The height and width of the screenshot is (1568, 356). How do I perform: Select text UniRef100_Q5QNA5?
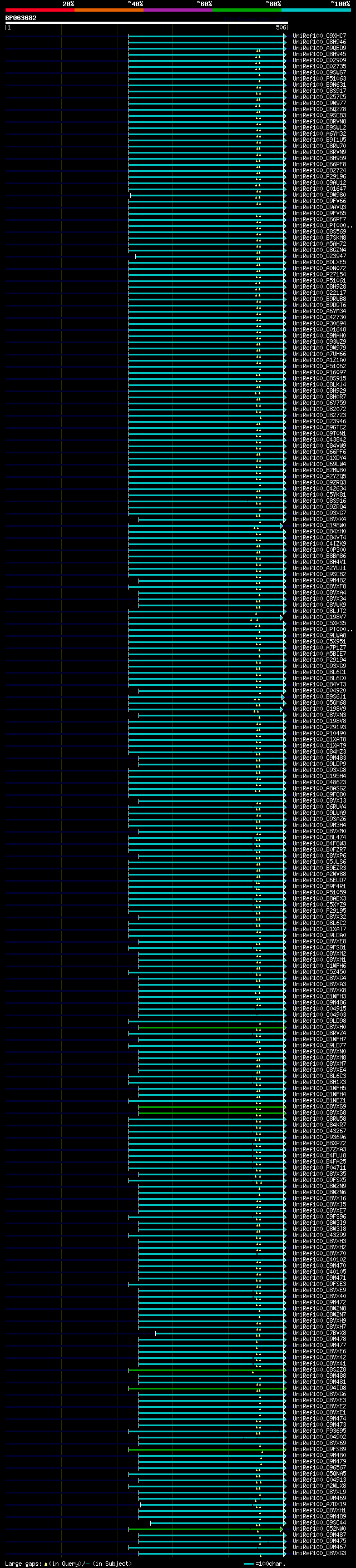319,1474
